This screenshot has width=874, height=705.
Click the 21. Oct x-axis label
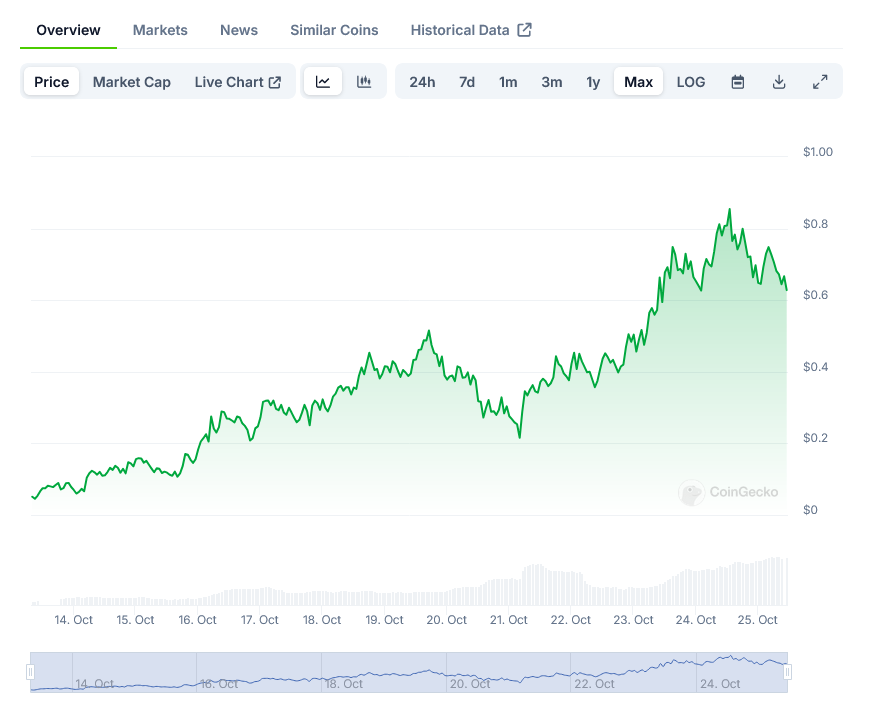tap(509, 620)
